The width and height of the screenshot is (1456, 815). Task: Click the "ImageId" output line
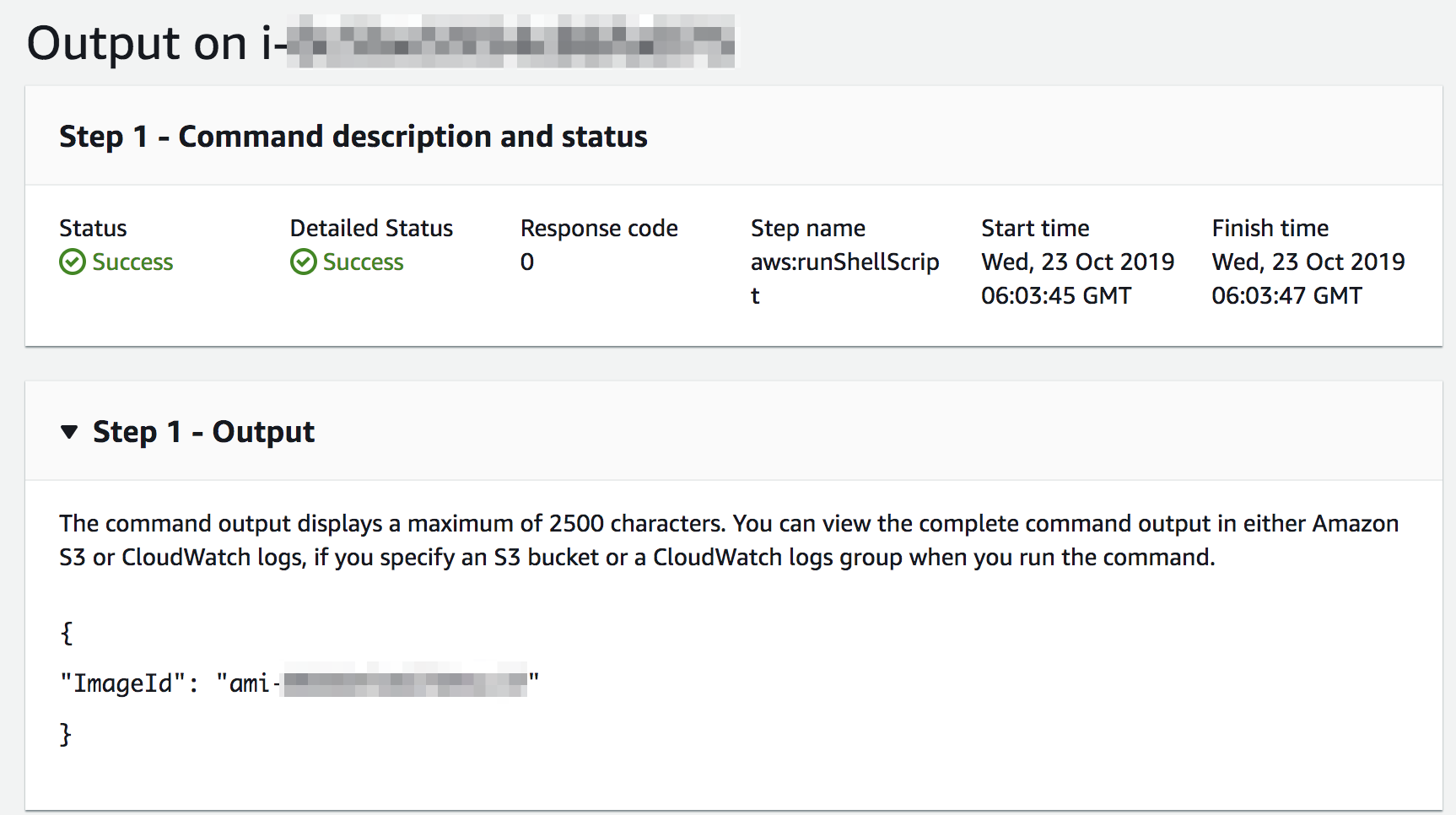(299, 683)
